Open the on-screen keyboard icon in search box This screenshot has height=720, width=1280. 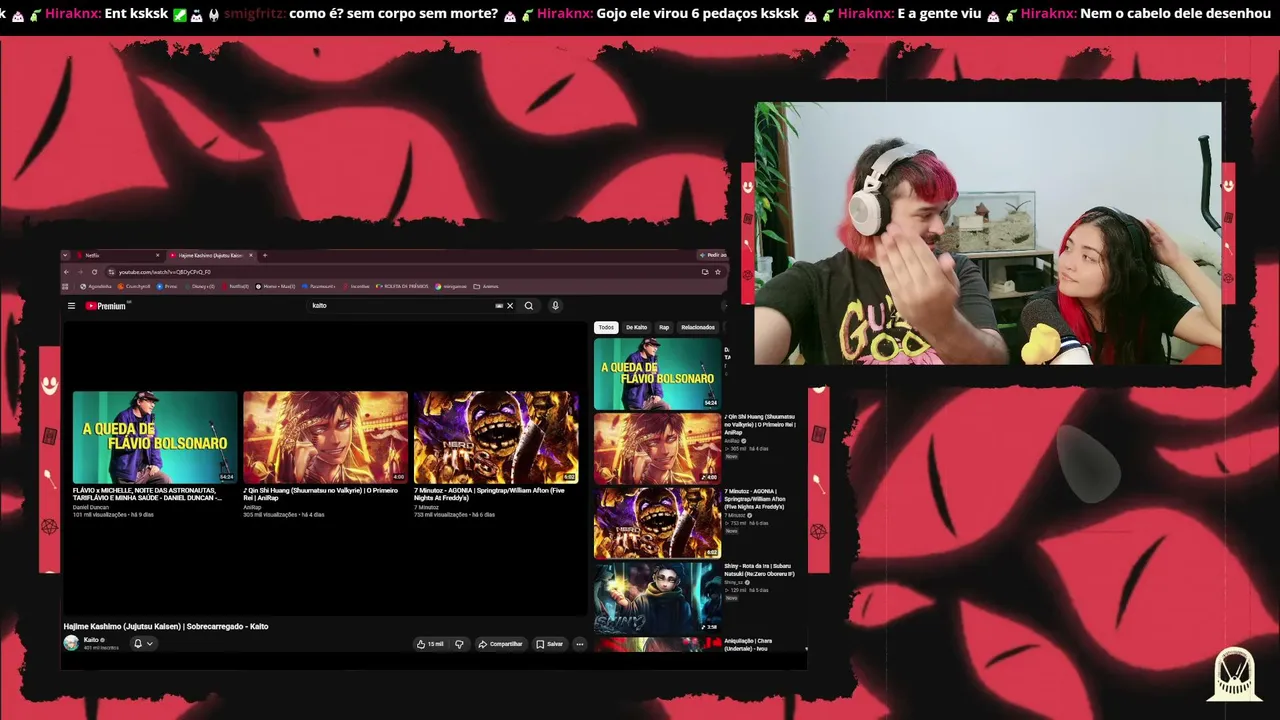tap(499, 306)
